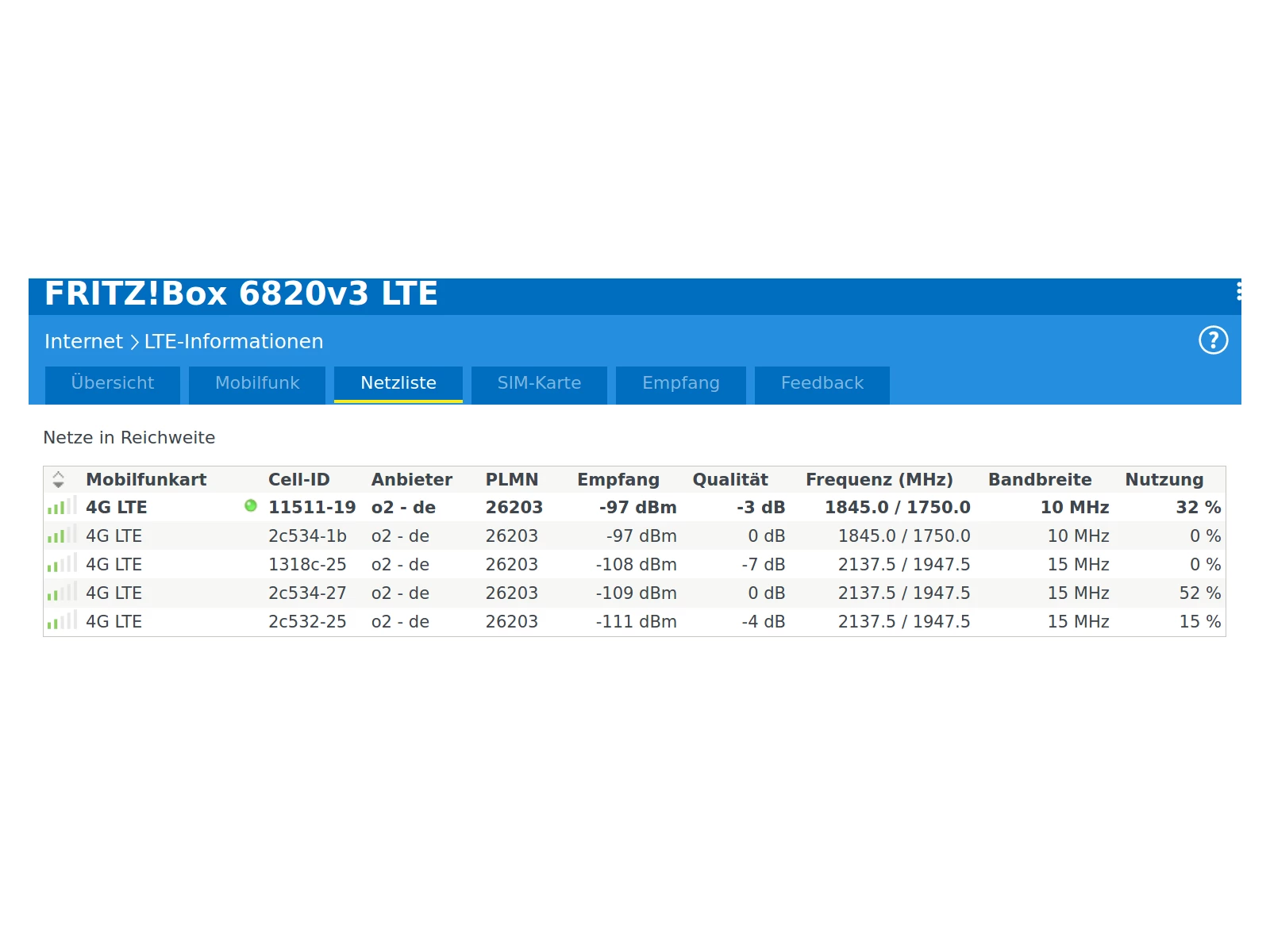Click the sort arrows icon in table header
This screenshot has width=1270, height=952.
(58, 479)
